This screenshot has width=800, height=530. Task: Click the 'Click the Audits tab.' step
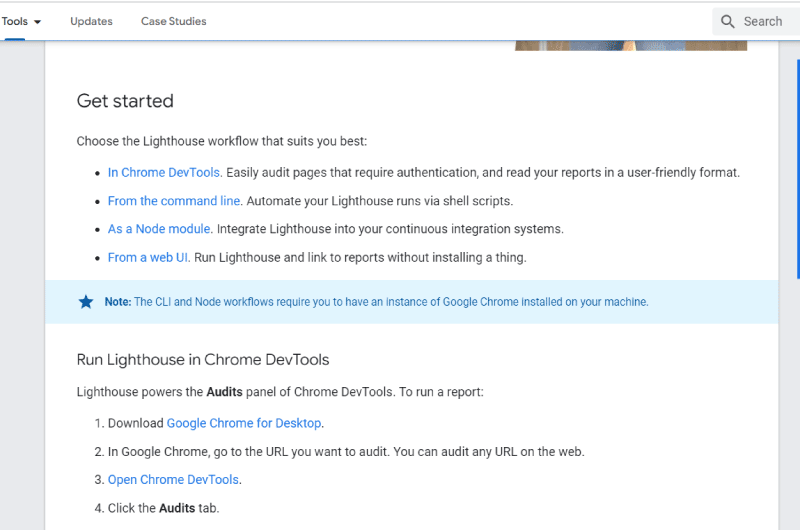click(163, 508)
